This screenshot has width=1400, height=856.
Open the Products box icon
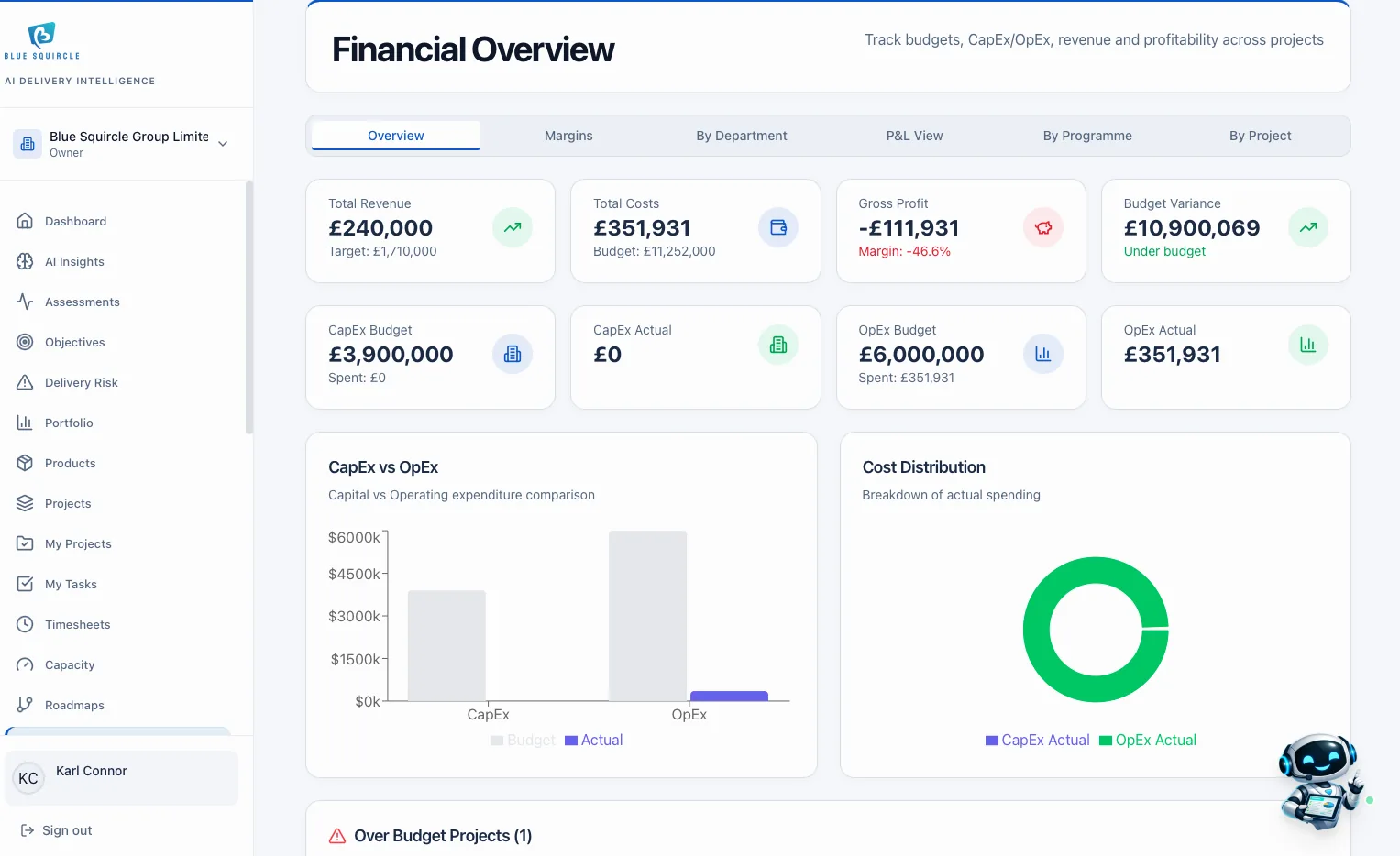25,463
